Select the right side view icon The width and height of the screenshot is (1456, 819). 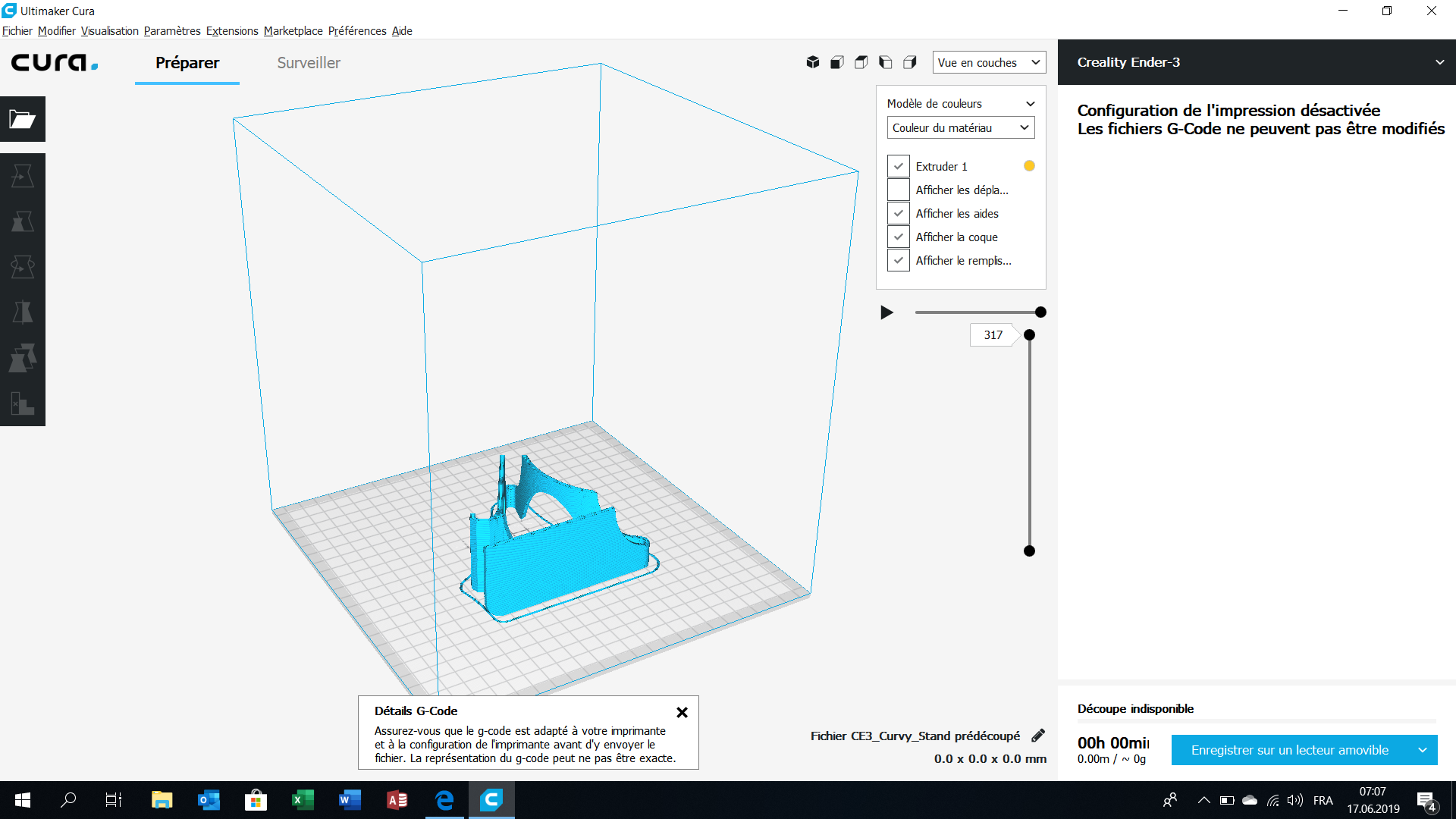909,62
